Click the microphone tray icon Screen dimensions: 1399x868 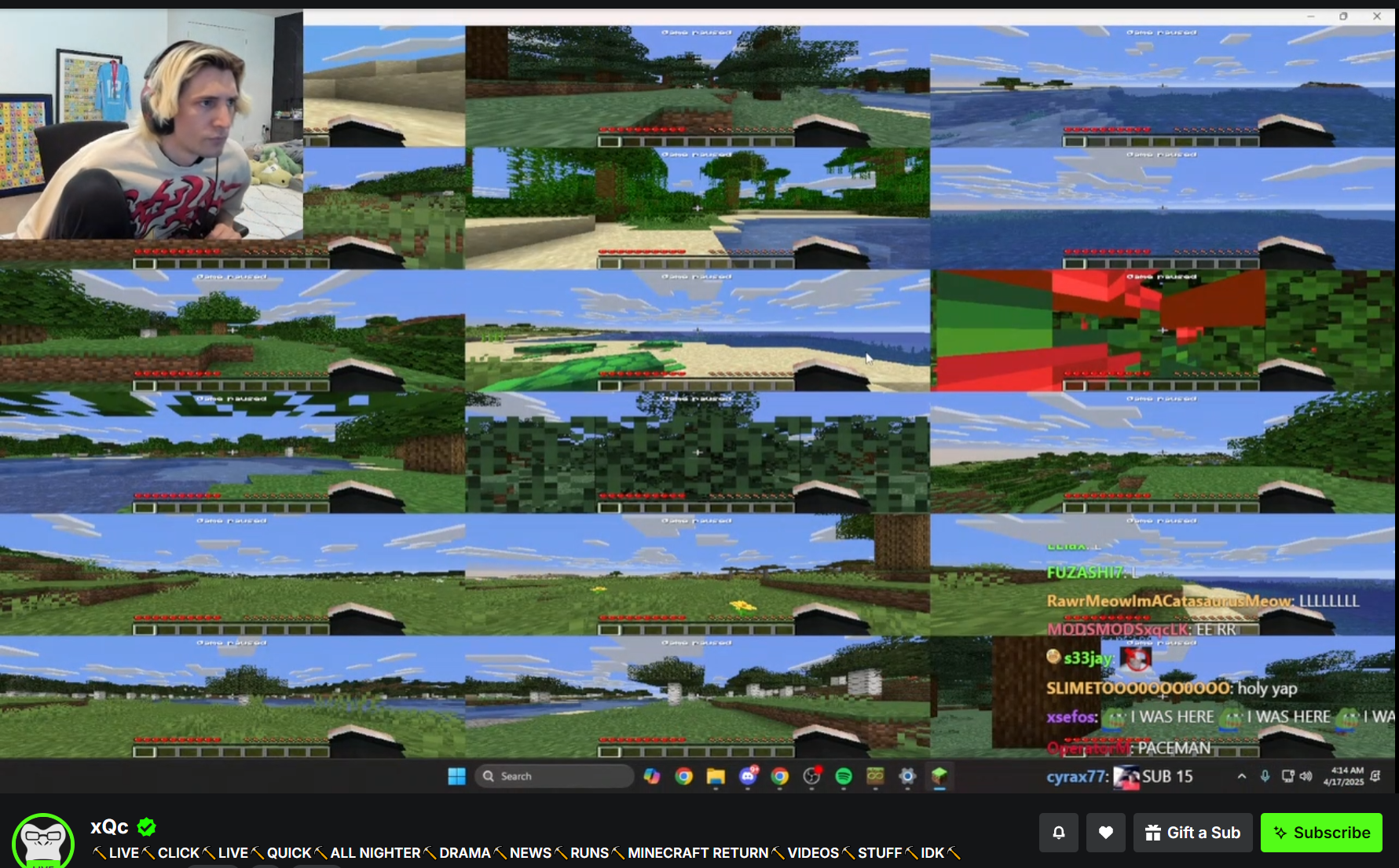point(1265,776)
